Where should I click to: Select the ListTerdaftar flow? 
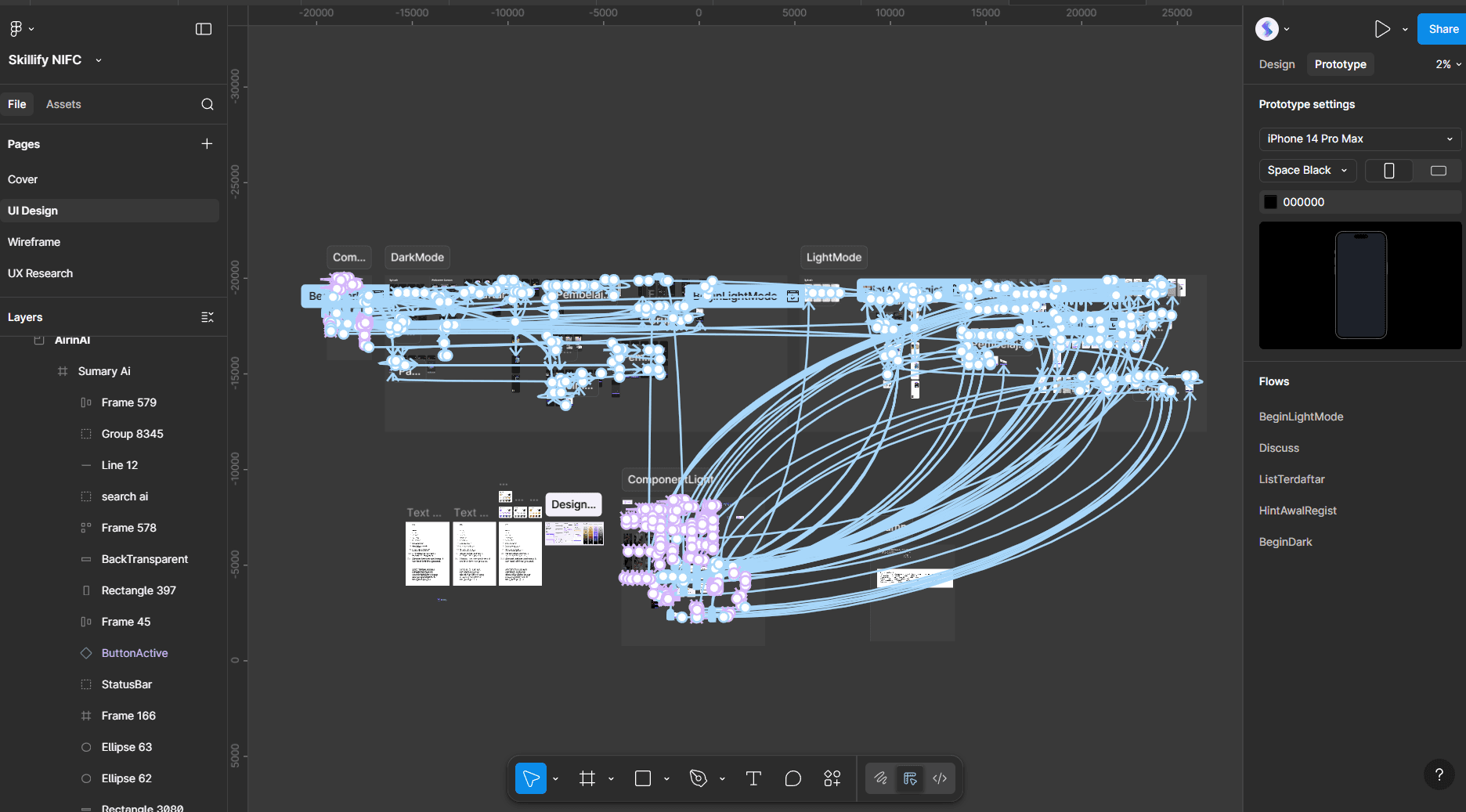(x=1291, y=479)
